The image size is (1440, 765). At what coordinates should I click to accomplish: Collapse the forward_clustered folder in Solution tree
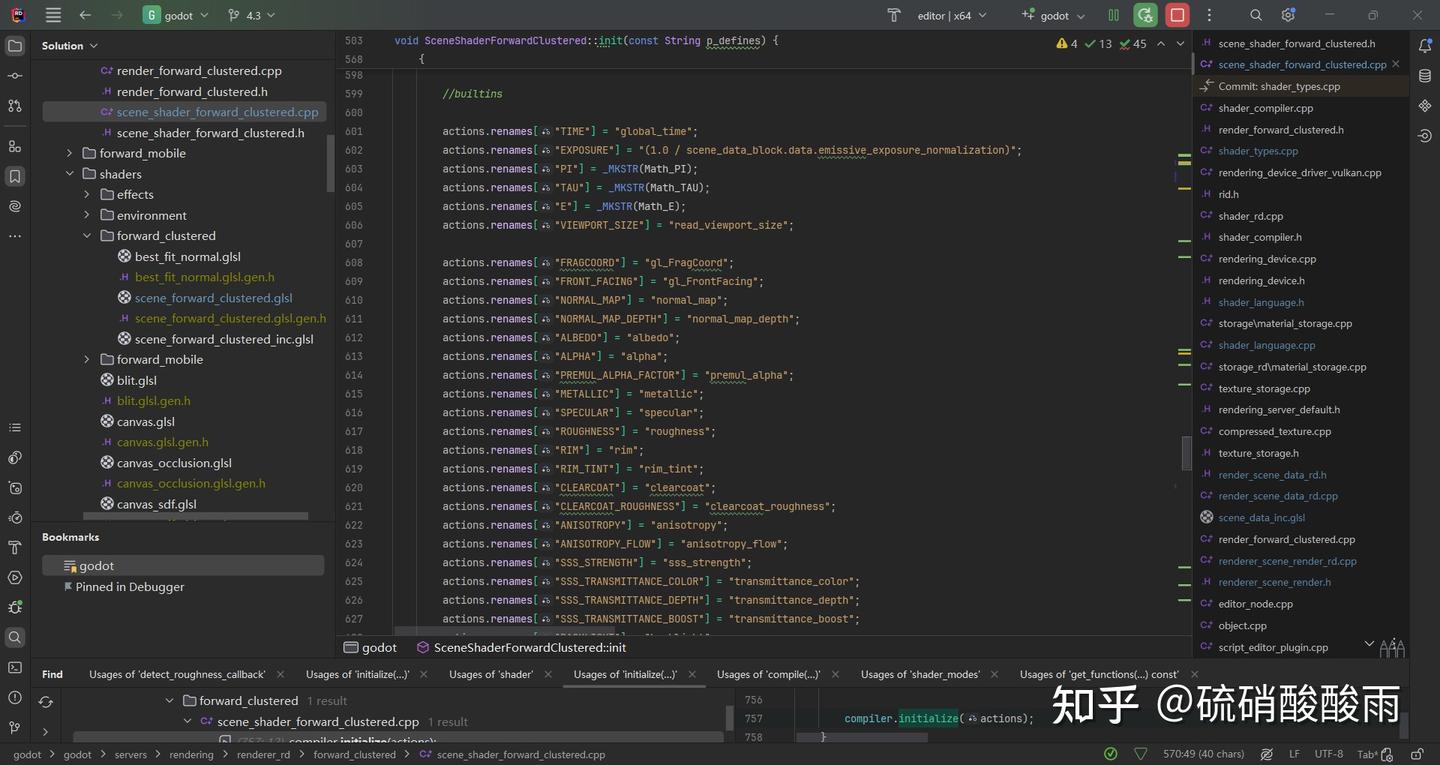pos(87,236)
